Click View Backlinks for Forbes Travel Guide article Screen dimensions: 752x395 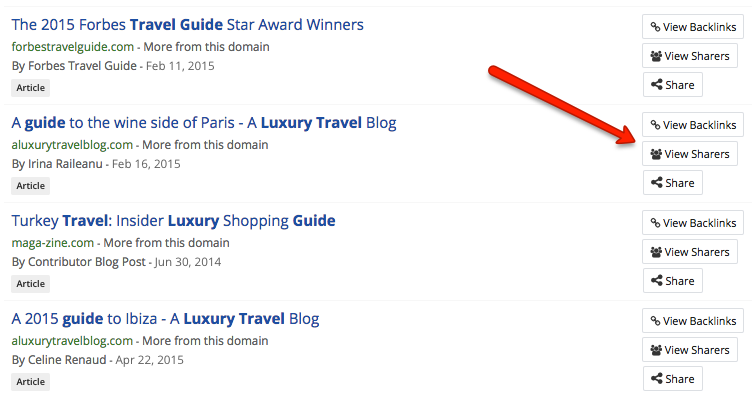[693, 27]
